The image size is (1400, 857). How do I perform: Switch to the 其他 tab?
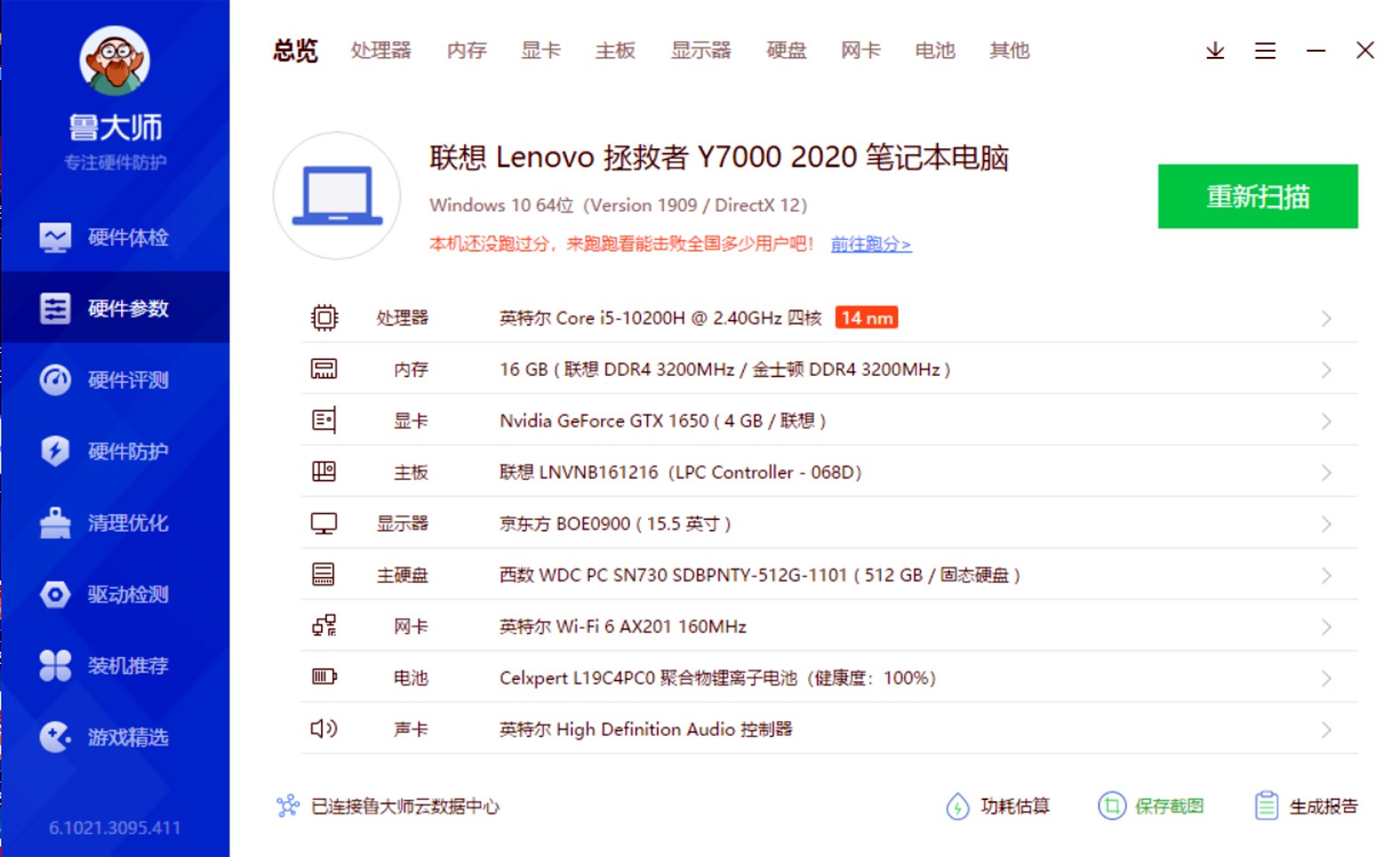pos(1009,51)
